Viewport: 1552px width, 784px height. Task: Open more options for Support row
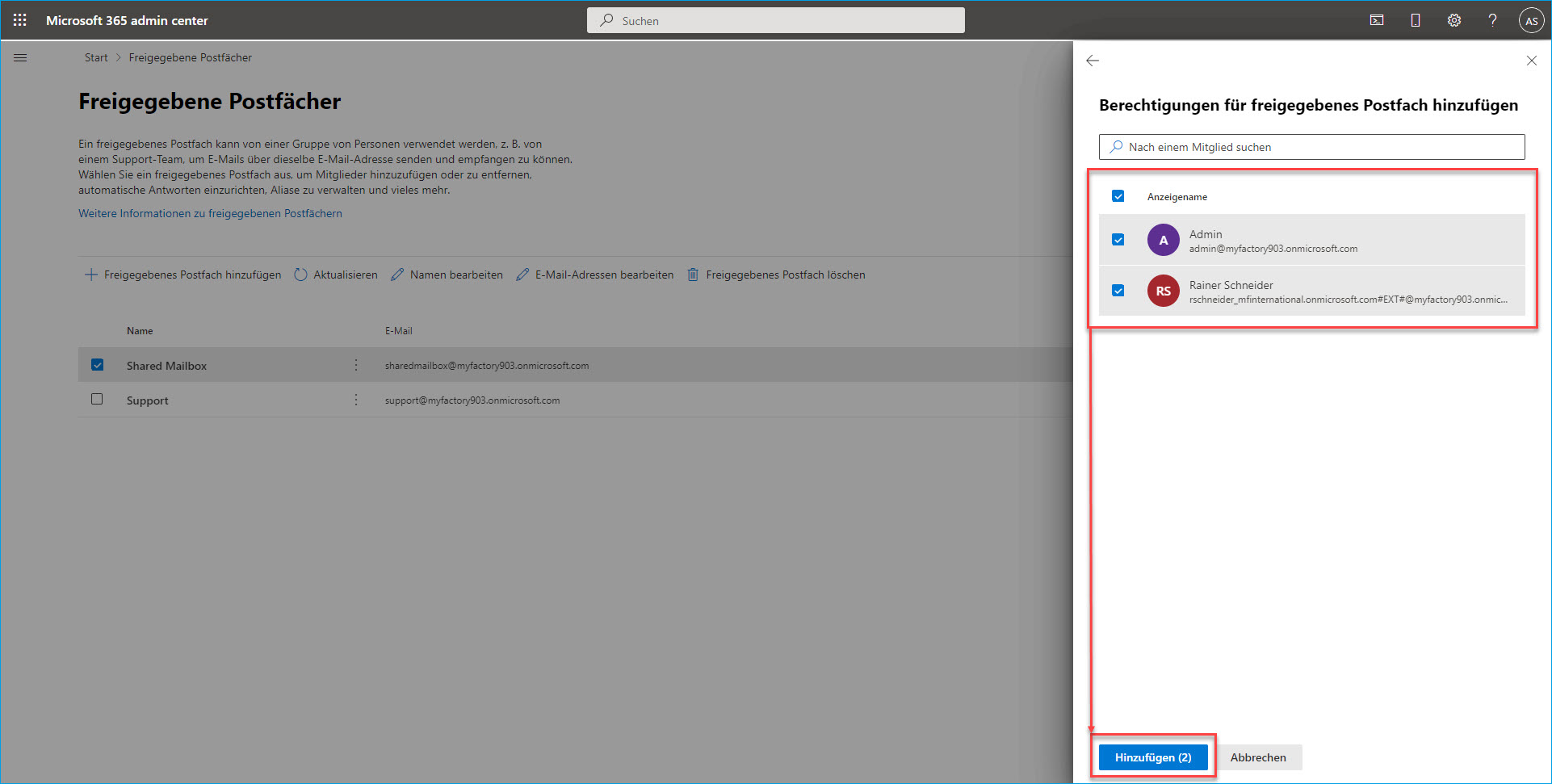[x=356, y=400]
